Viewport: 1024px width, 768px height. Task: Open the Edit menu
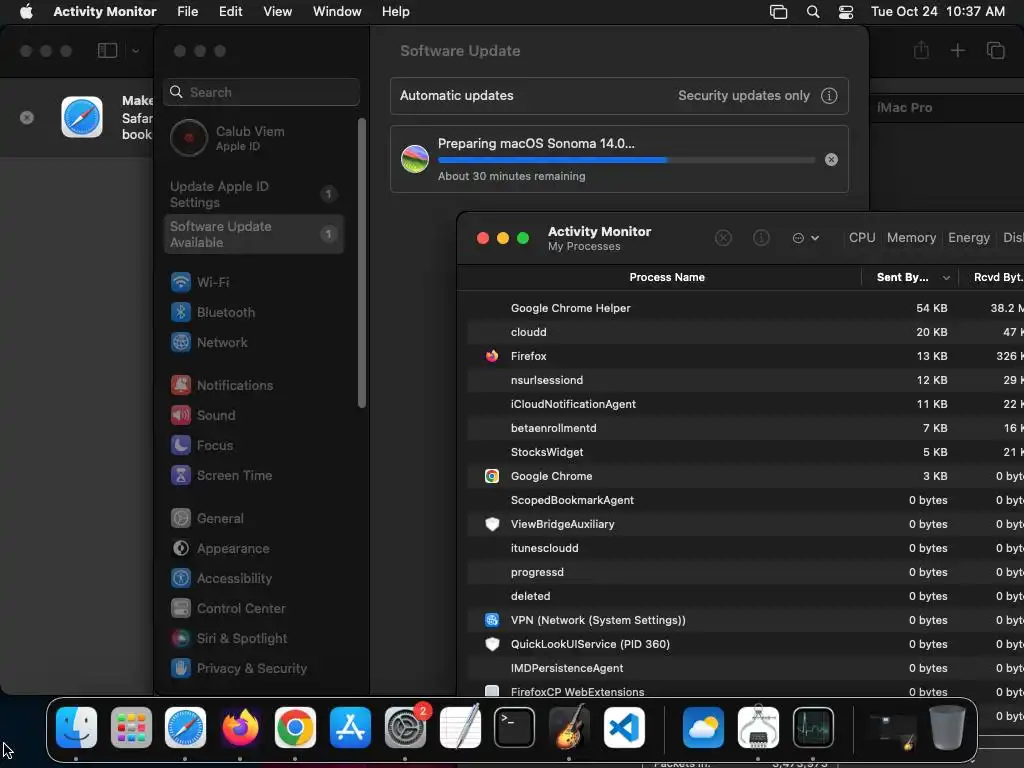click(x=231, y=12)
